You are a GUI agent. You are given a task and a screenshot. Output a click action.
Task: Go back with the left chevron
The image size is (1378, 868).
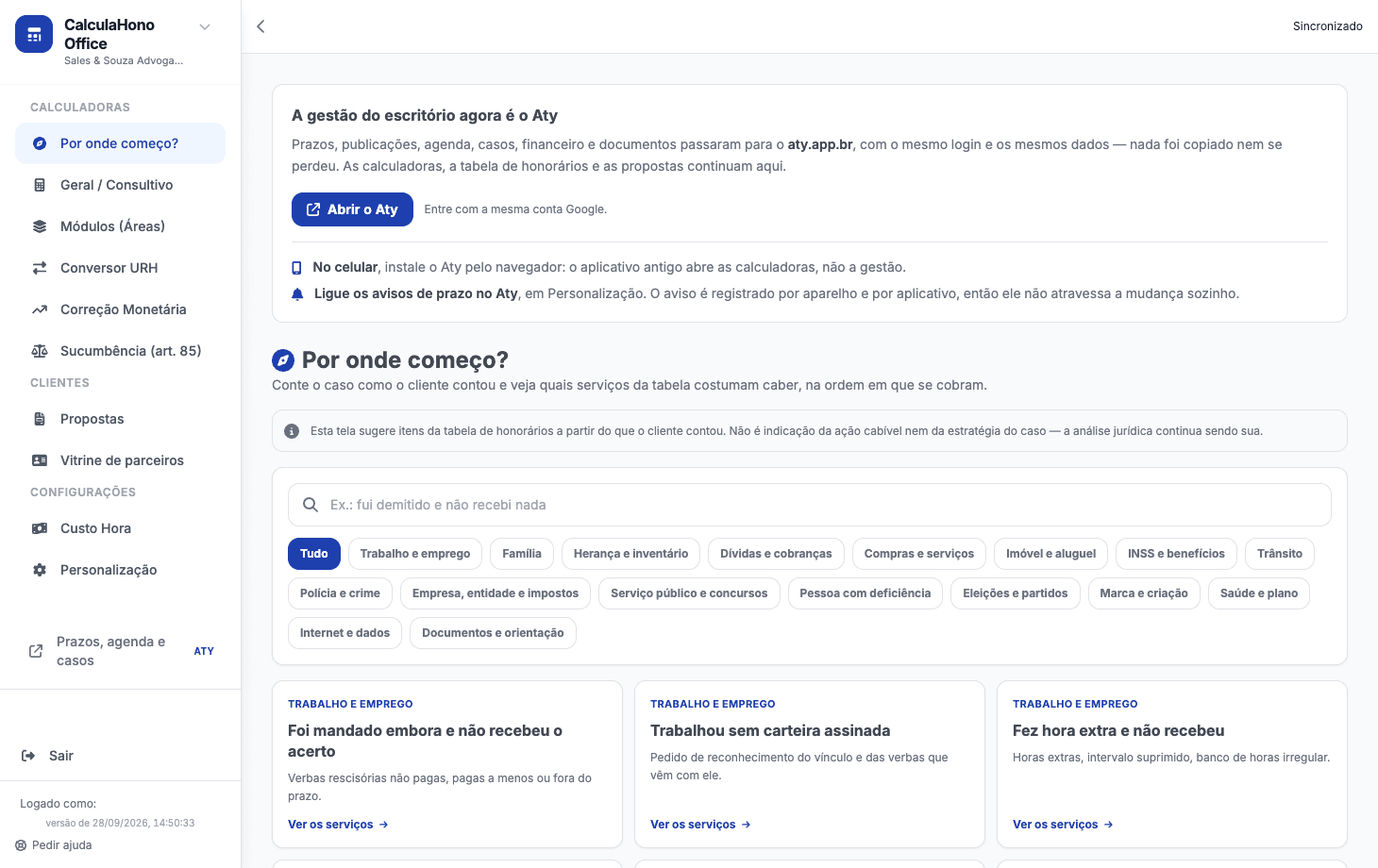pyautogui.click(x=260, y=26)
